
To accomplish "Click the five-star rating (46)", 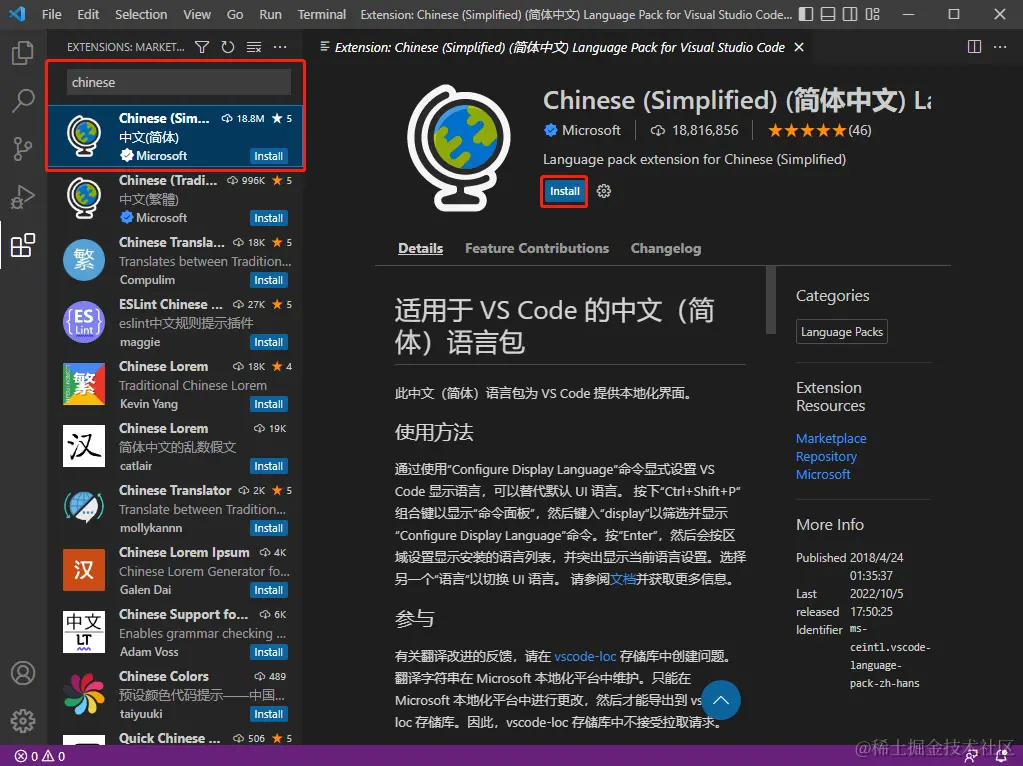I will 819,130.
